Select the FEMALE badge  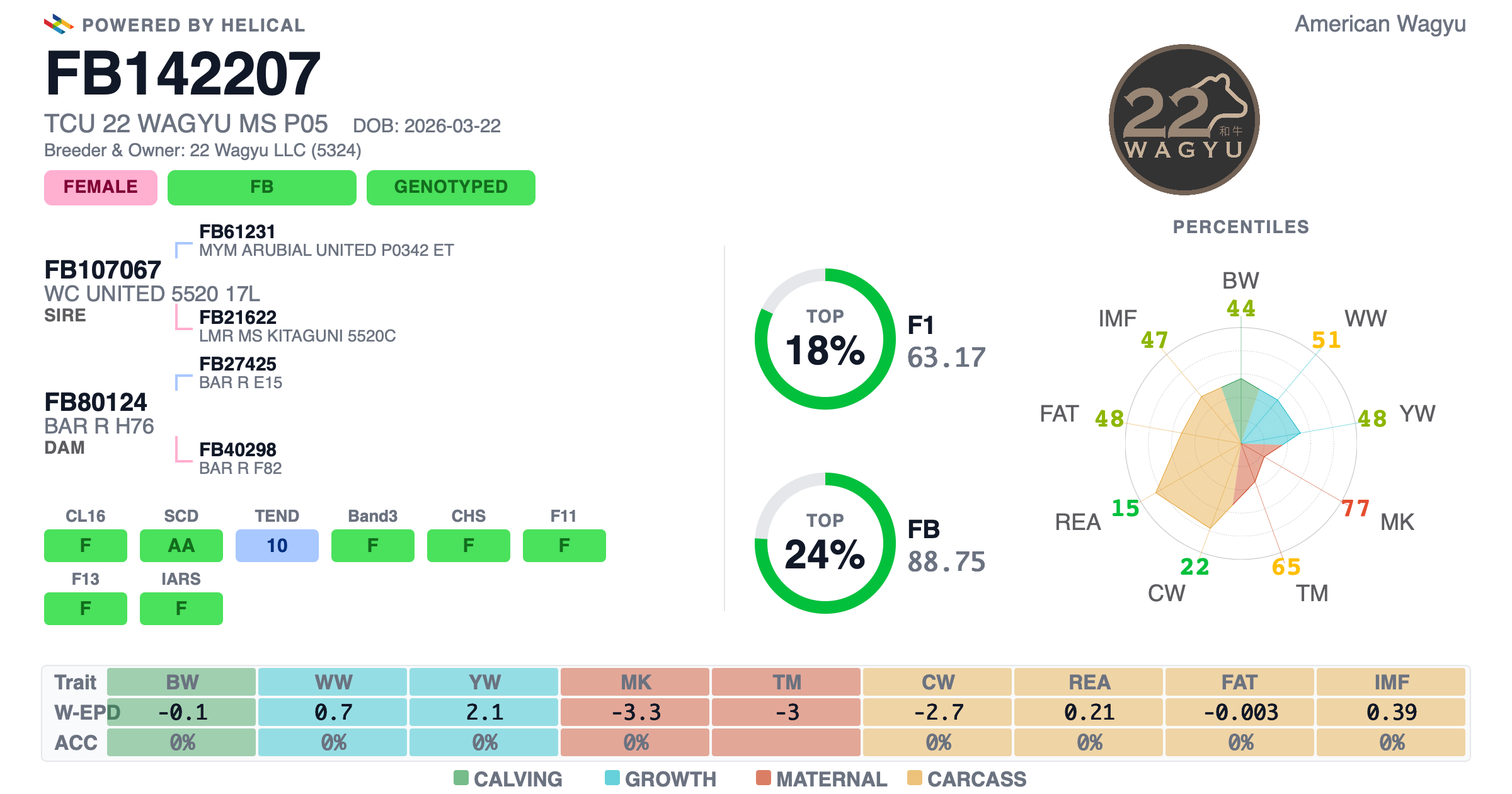tap(101, 187)
